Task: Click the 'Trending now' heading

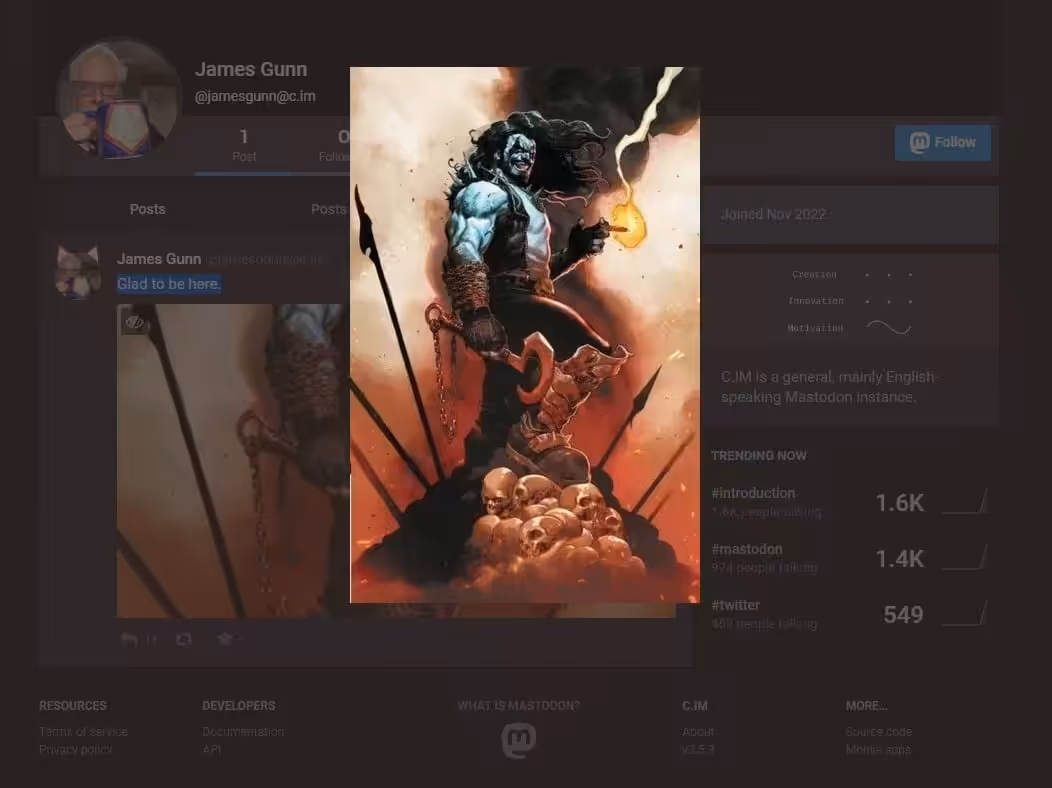Action: tap(759, 456)
